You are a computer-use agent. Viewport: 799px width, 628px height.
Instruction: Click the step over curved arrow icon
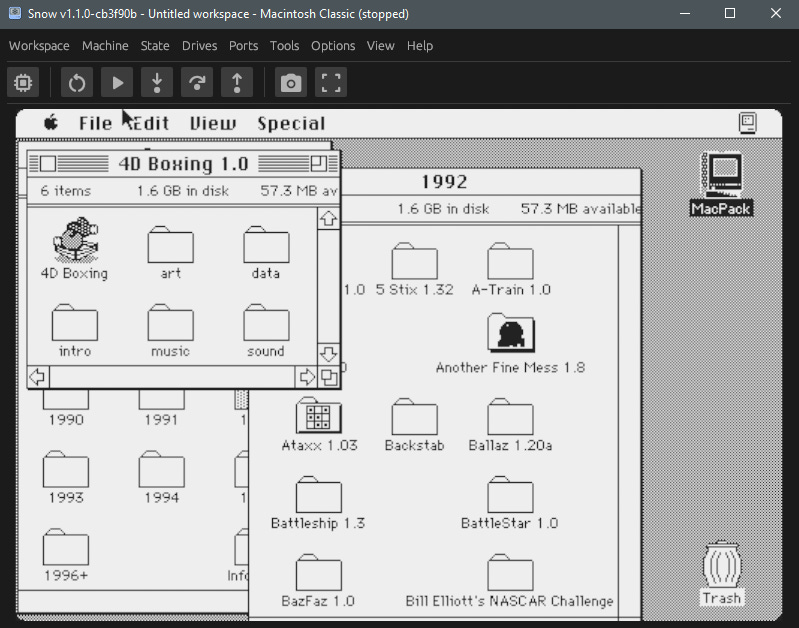[x=197, y=83]
